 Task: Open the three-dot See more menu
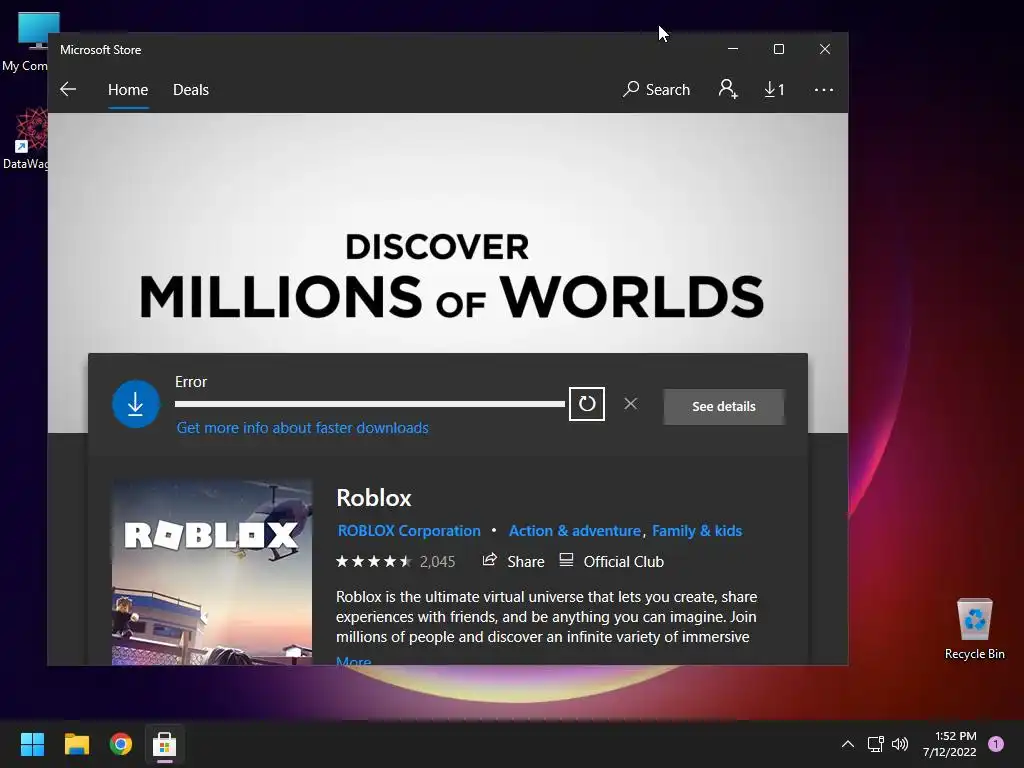pyautogui.click(x=824, y=89)
